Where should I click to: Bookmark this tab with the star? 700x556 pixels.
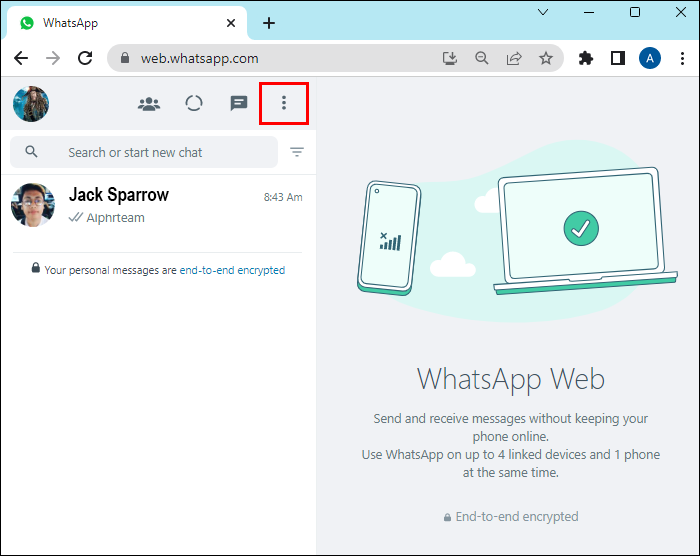click(x=546, y=58)
